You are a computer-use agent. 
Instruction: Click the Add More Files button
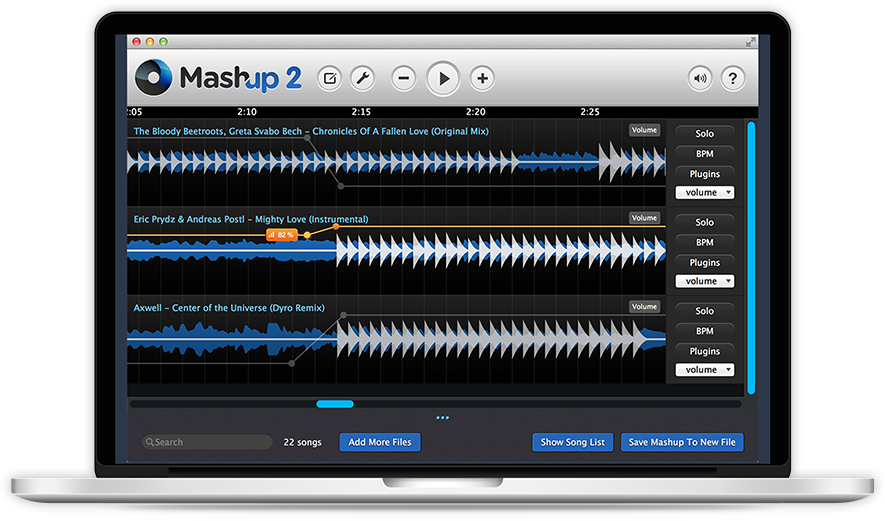click(x=380, y=442)
